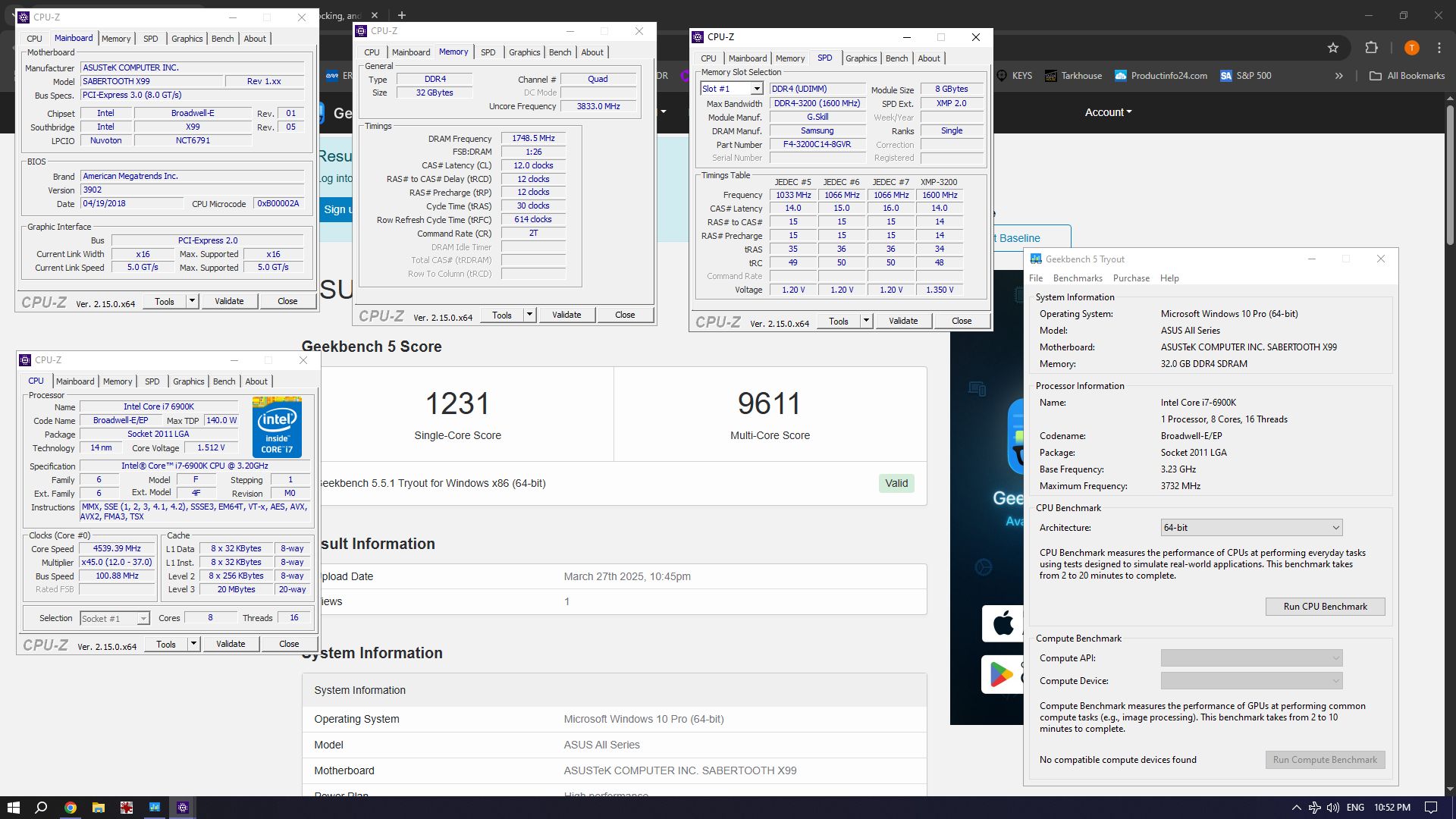Click the 9611 multi-core score
The height and width of the screenshot is (819, 1456).
(770, 403)
